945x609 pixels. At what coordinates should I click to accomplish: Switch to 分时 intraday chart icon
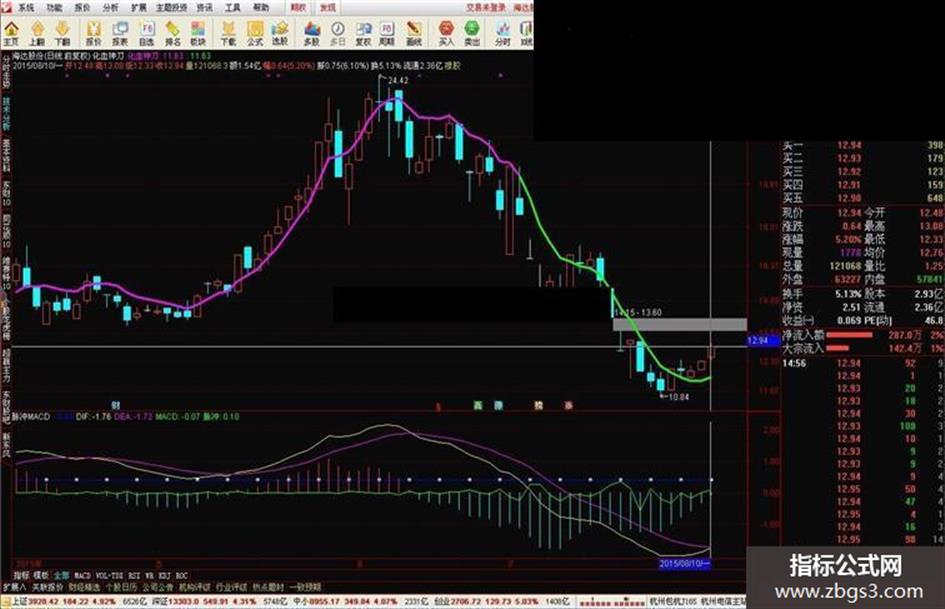(503, 33)
